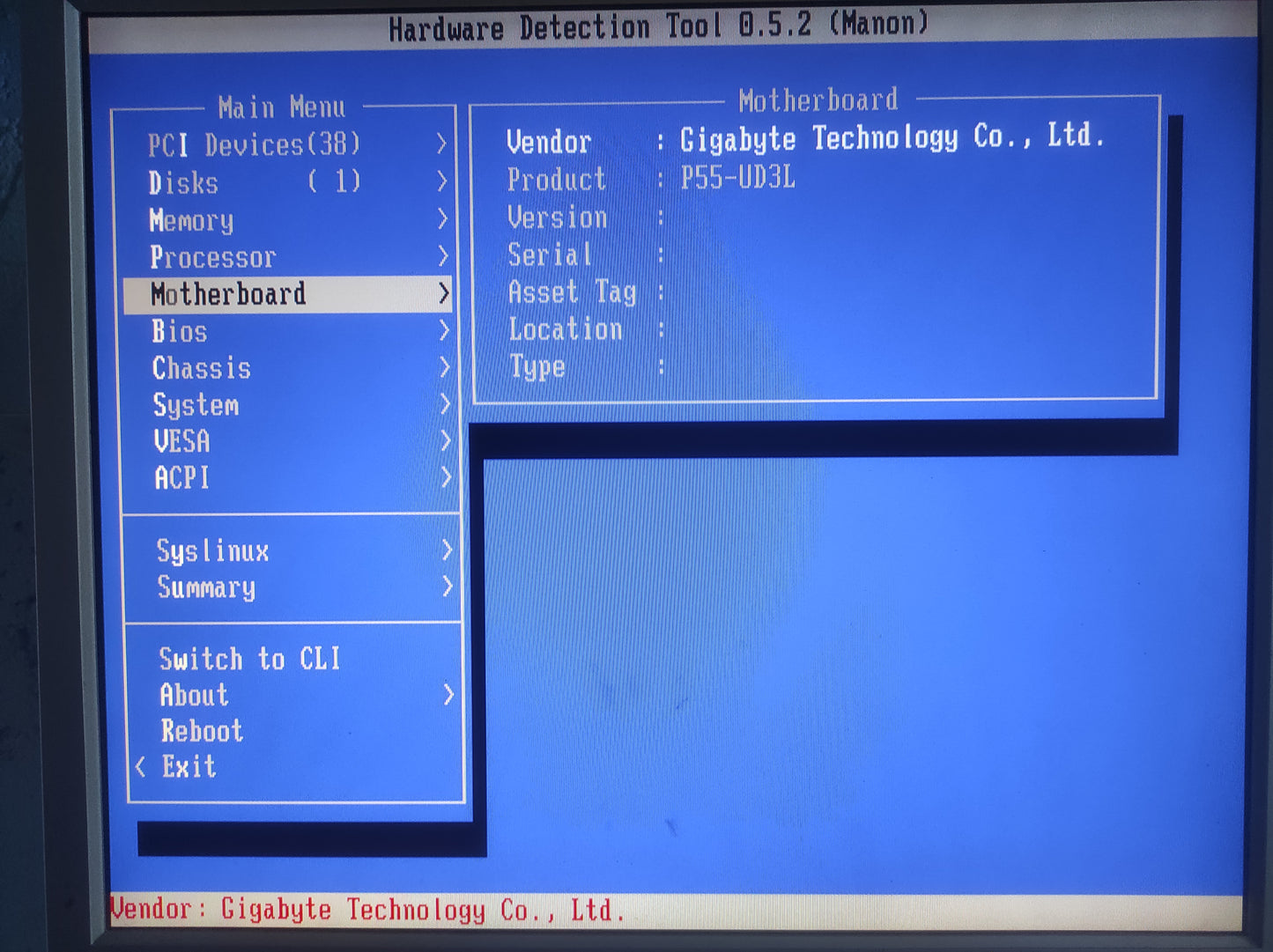Expand the Syslinux submenu arrow
The height and width of the screenshot is (952, 1273).
(x=447, y=550)
